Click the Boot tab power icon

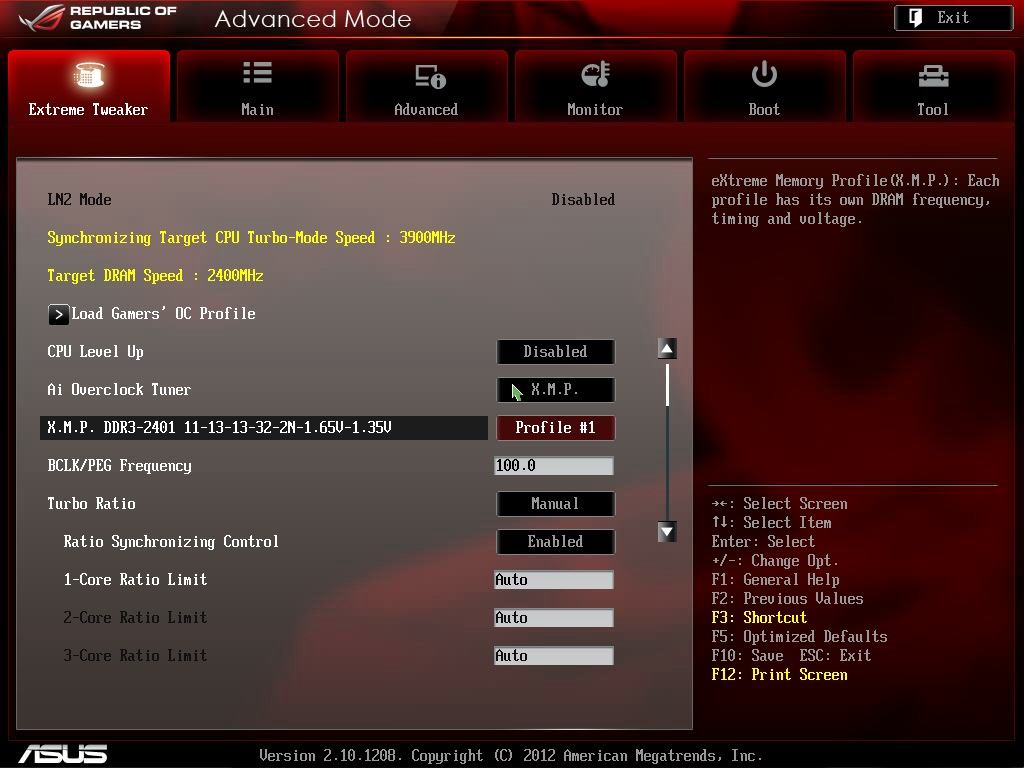coord(764,74)
